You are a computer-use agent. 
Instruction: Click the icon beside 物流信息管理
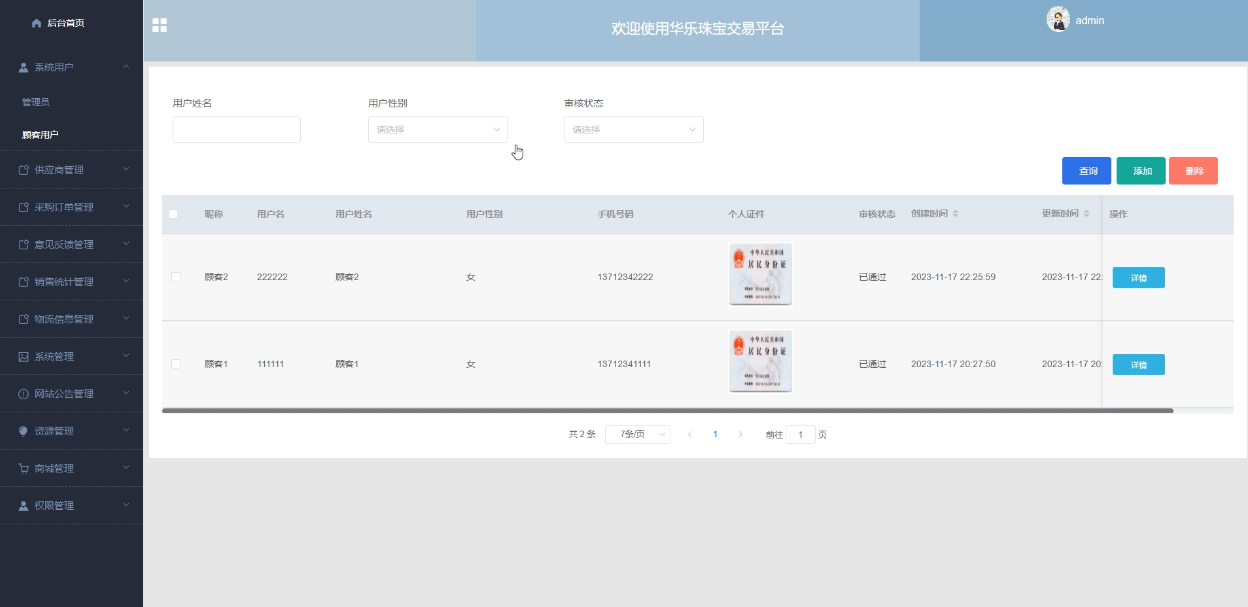24,319
